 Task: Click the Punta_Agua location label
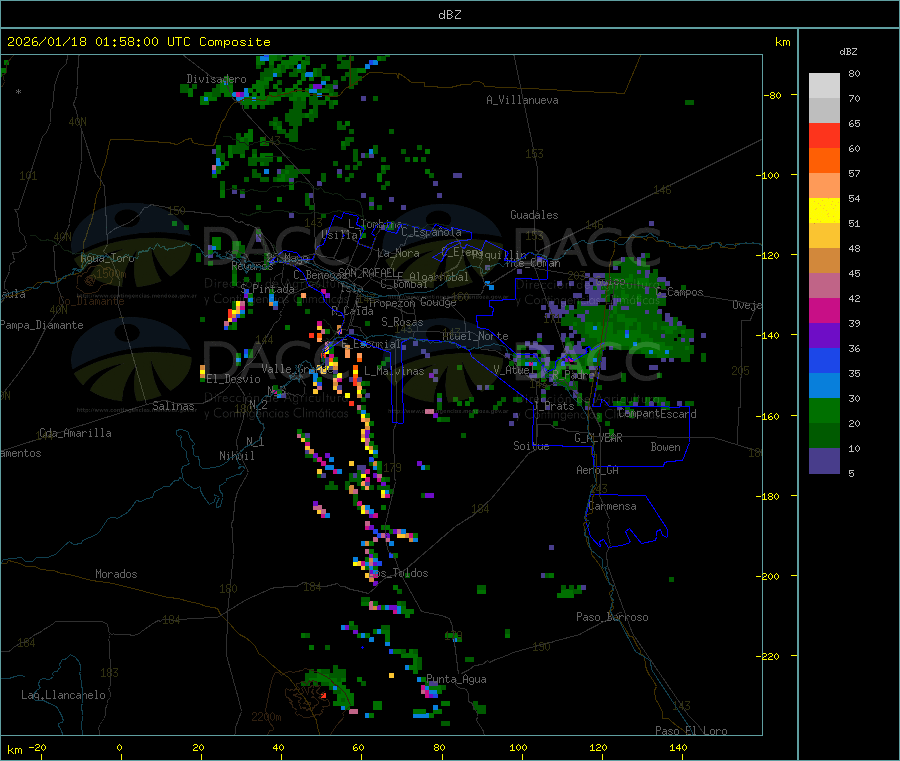pos(456,679)
